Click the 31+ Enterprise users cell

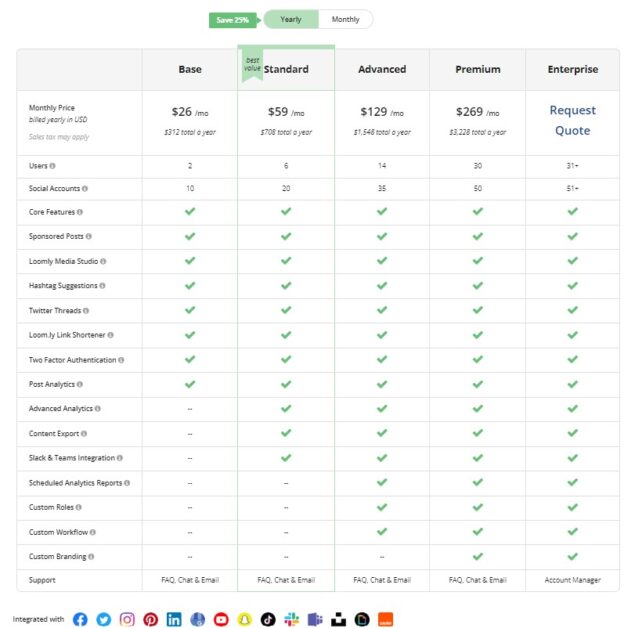coord(573,166)
